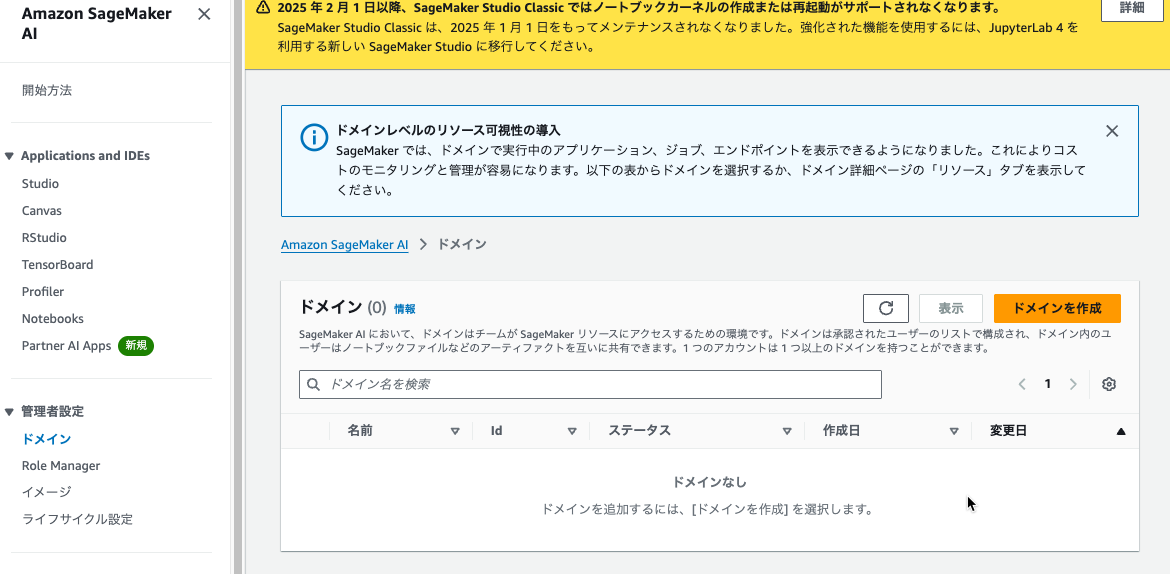Open Partner AI Apps in the sidebar

click(x=66, y=346)
